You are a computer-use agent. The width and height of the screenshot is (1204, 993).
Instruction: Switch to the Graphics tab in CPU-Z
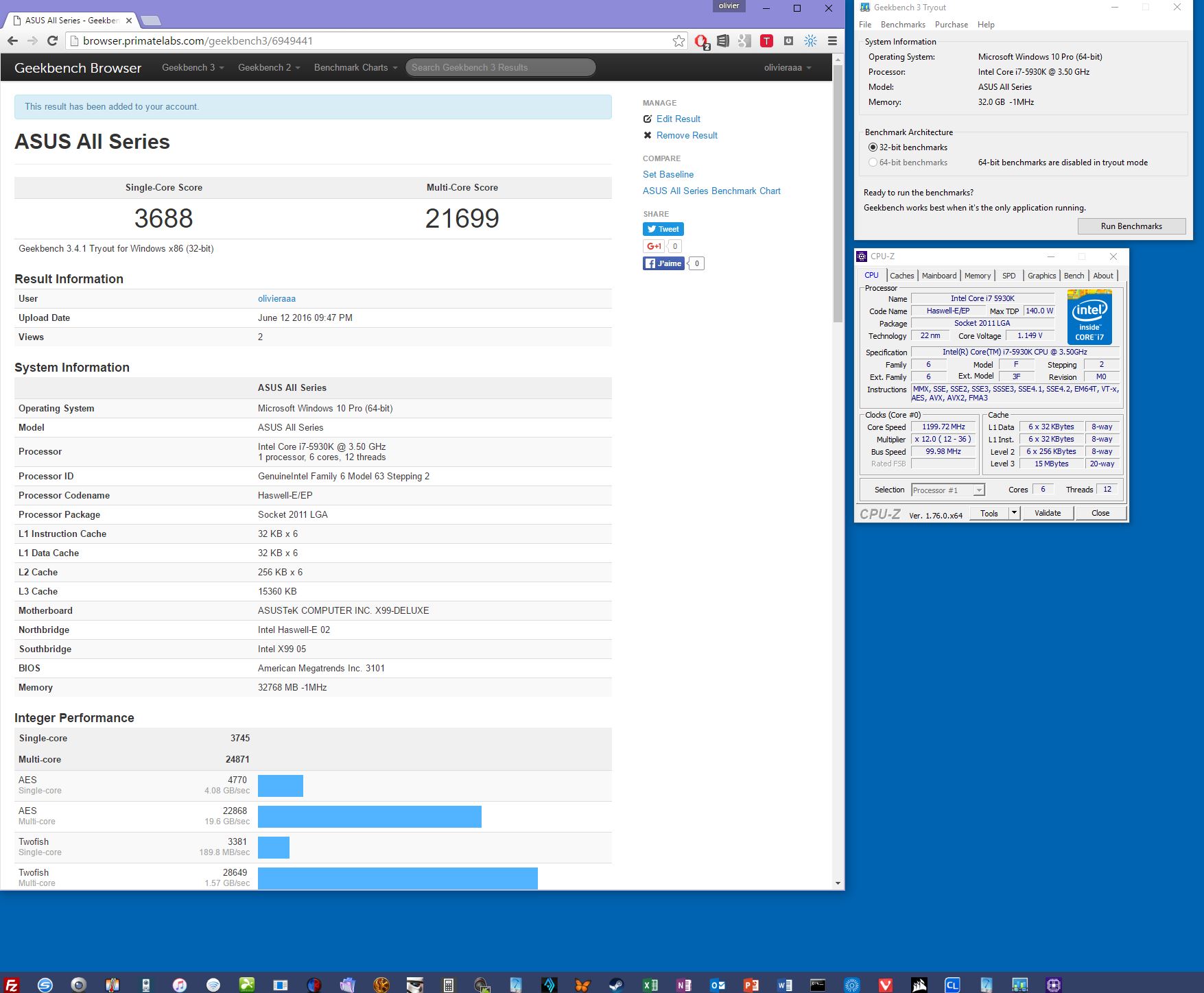[x=1041, y=276]
